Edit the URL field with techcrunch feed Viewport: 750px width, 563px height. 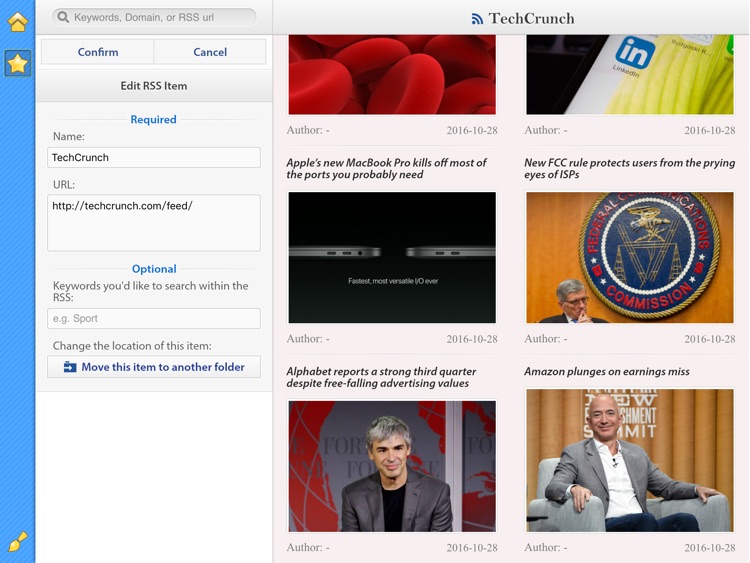coord(154,222)
